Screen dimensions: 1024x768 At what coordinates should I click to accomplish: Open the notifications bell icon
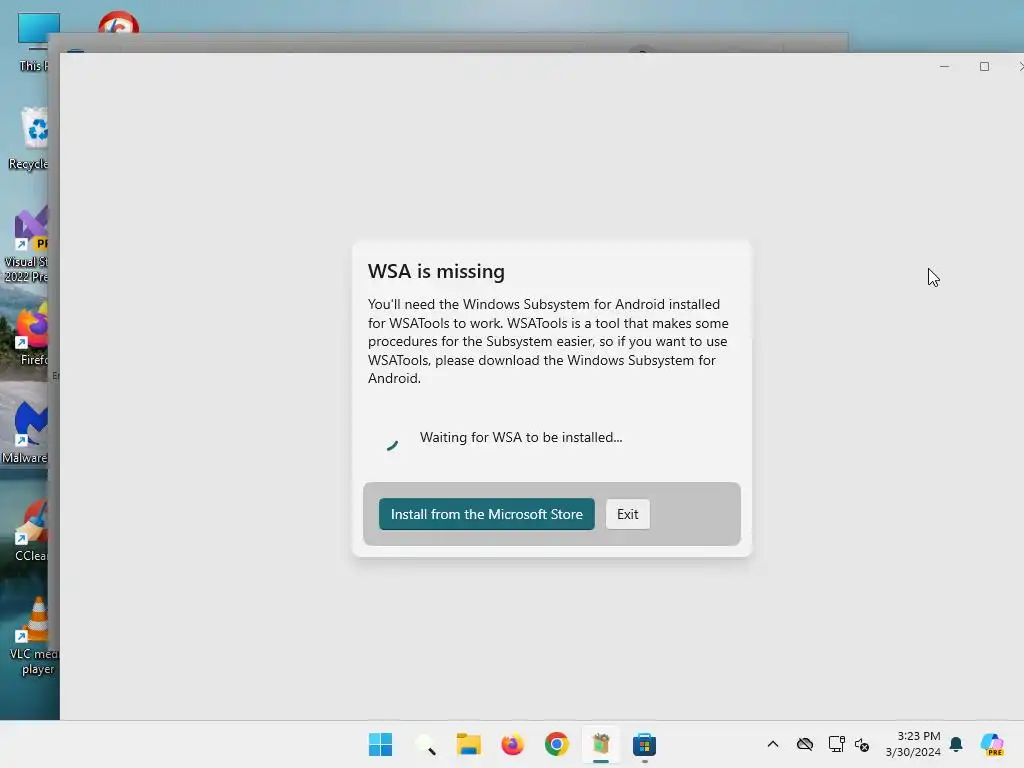point(956,744)
